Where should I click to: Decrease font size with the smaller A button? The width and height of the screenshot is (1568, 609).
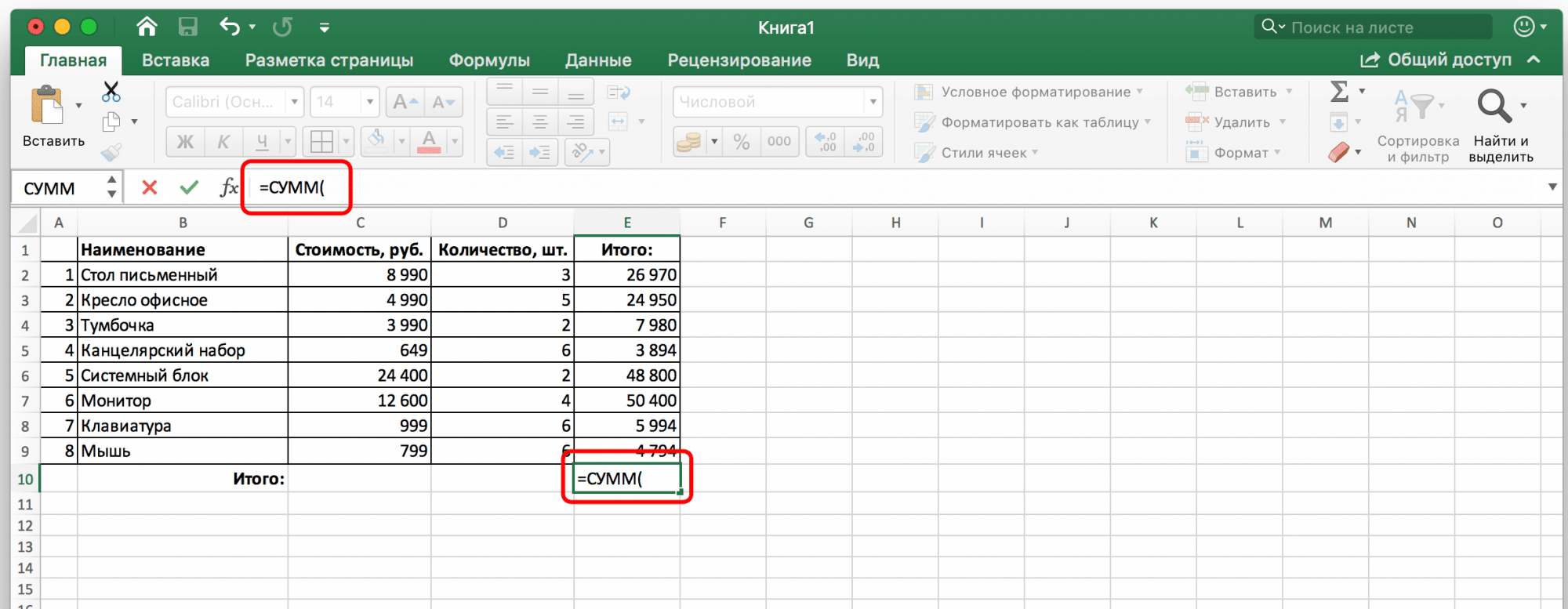point(443,102)
